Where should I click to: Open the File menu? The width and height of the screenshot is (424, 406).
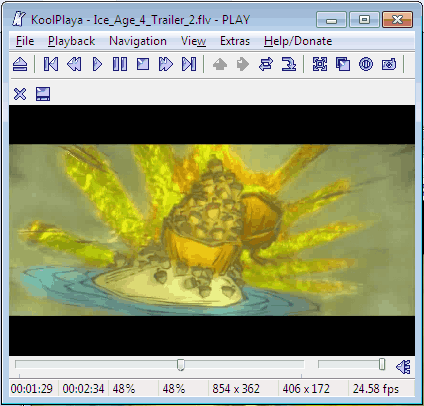pos(25,41)
